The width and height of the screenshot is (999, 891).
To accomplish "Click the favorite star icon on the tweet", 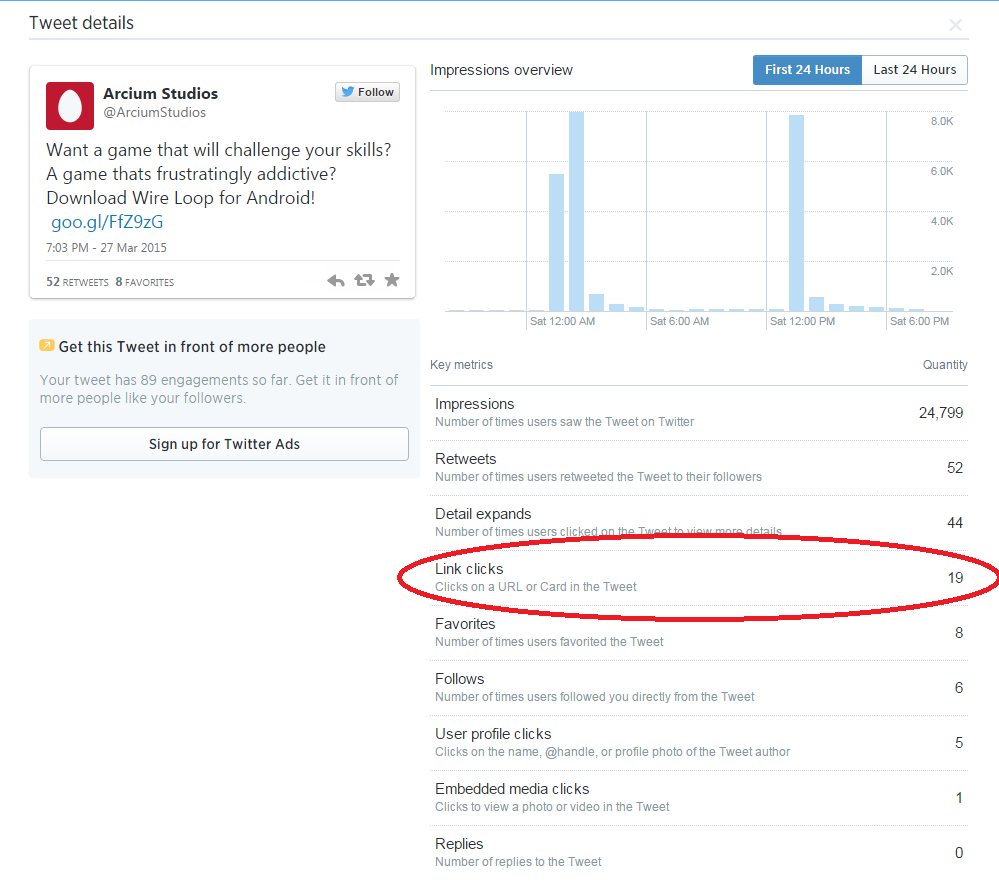I will click(392, 280).
